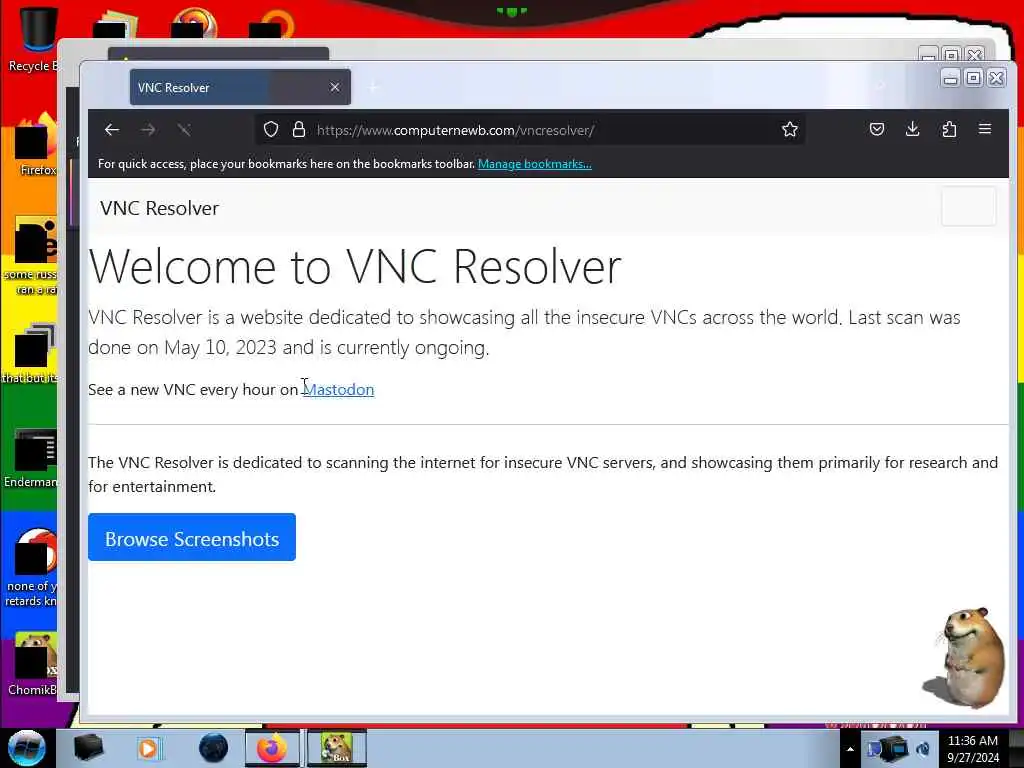Open the tracking protection shield icon

click(x=271, y=129)
